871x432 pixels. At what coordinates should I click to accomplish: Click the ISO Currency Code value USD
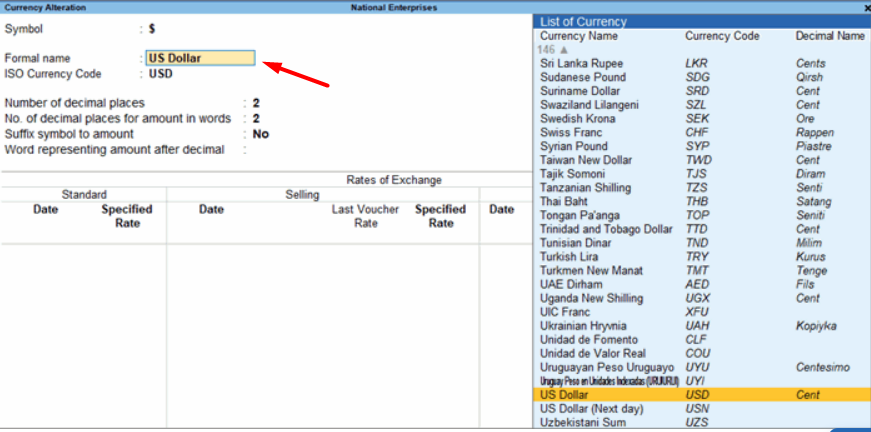pyautogui.click(x=161, y=74)
